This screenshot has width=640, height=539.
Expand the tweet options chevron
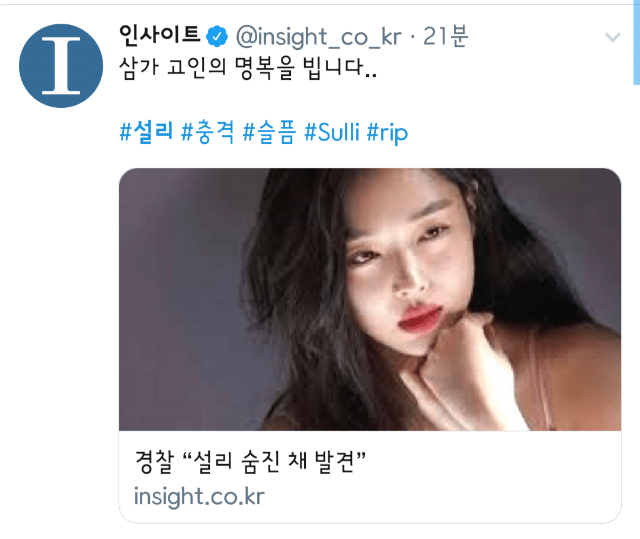click(x=613, y=38)
